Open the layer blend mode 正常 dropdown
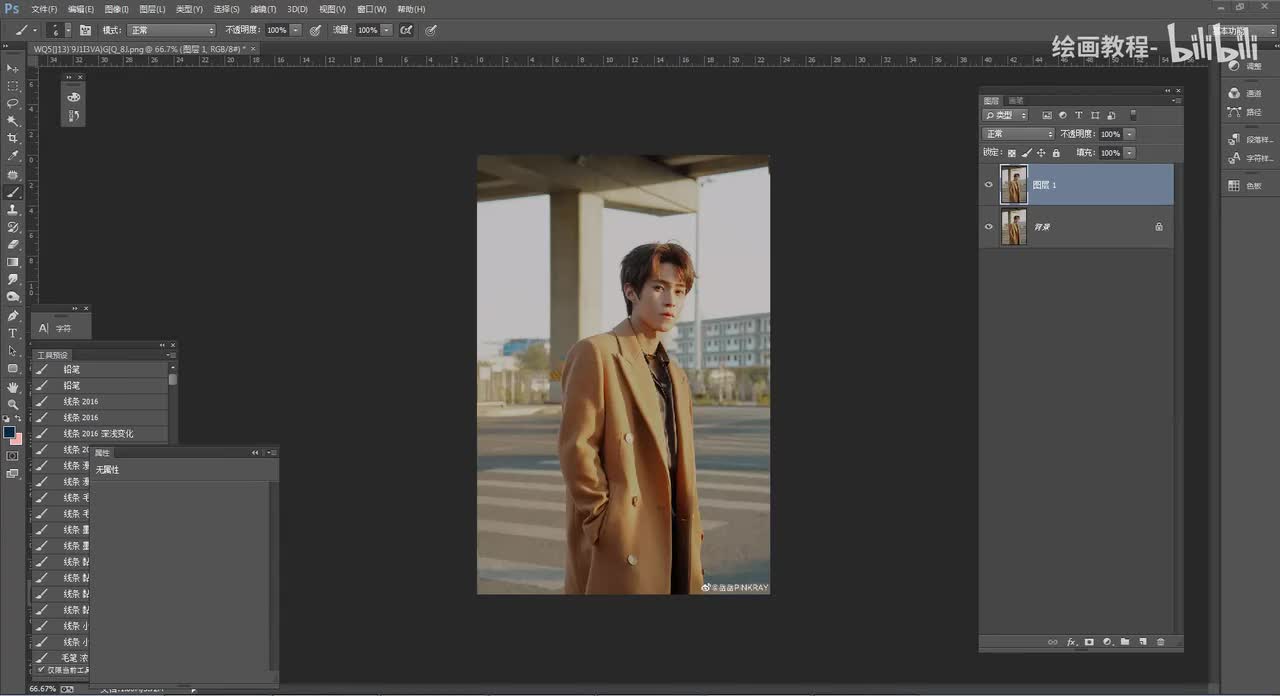 [1018, 134]
